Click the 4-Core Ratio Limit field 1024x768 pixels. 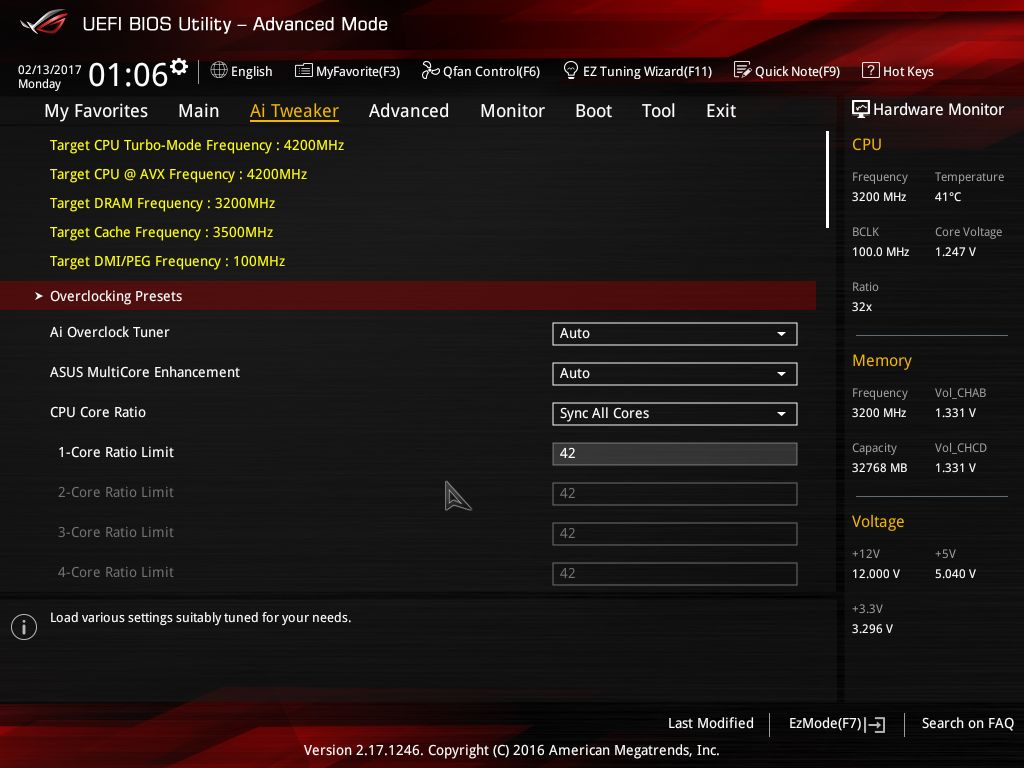pos(674,573)
